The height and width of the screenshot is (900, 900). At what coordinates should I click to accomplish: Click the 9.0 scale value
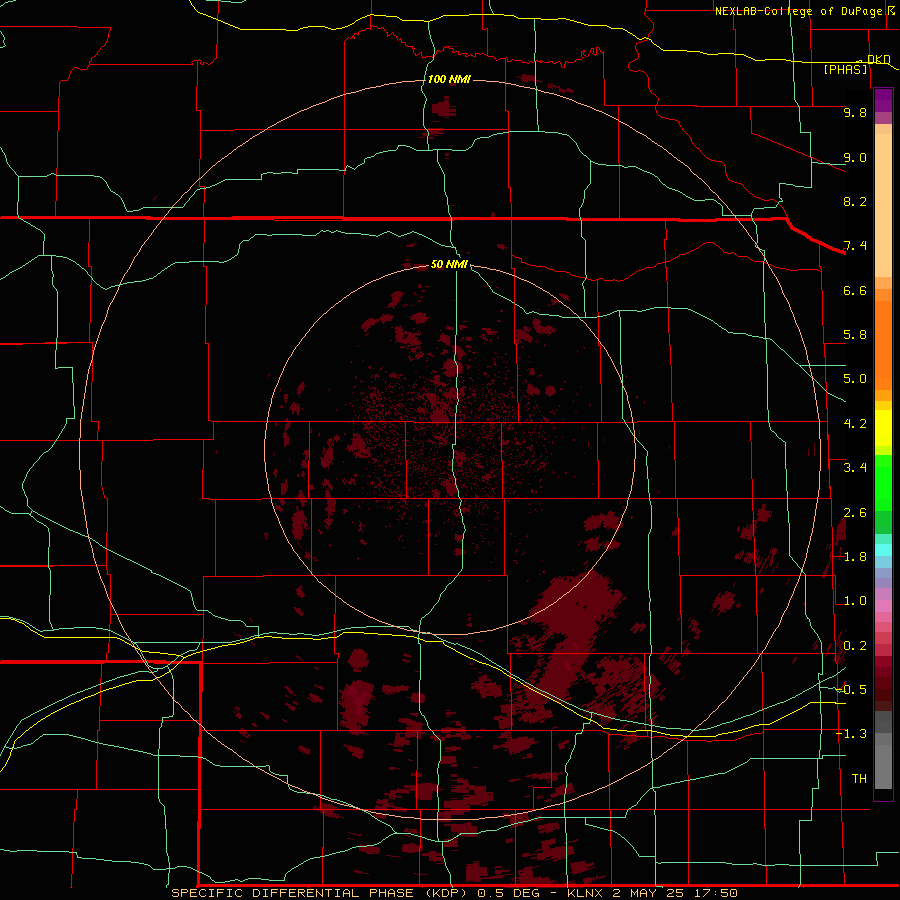[x=855, y=157]
